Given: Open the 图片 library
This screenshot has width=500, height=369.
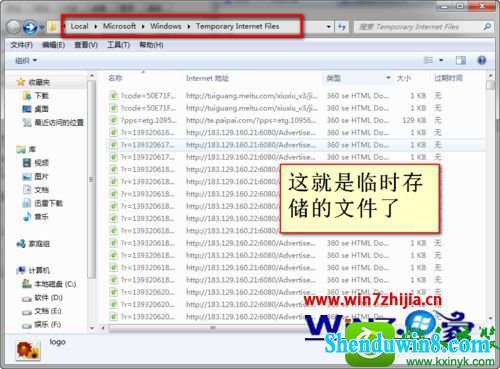Looking at the screenshot, I should pos(41,176).
